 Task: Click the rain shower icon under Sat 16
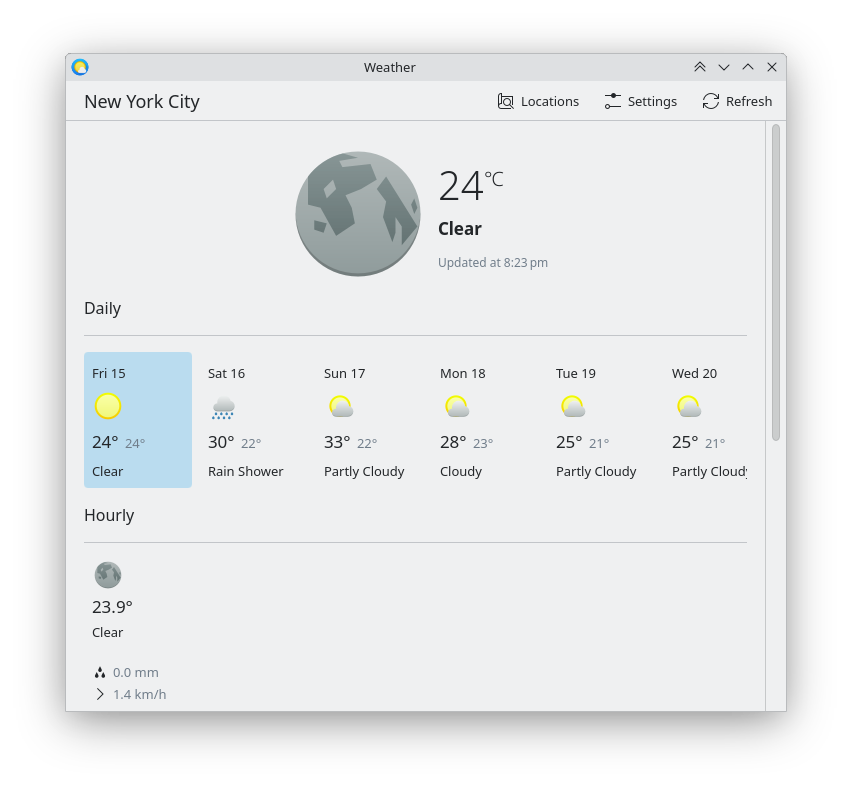click(222, 406)
